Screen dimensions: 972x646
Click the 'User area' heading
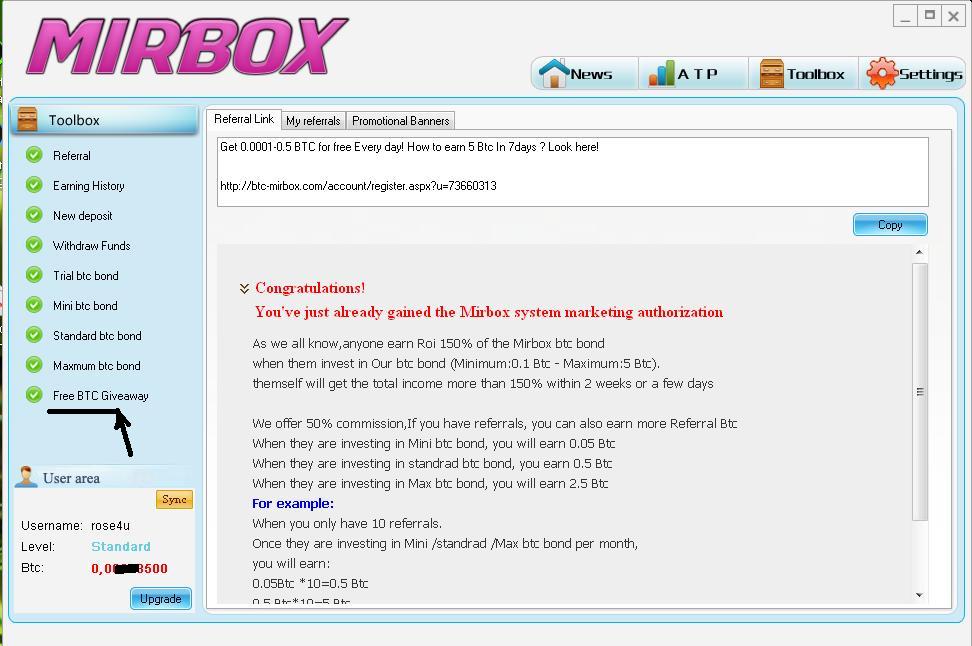click(x=71, y=478)
